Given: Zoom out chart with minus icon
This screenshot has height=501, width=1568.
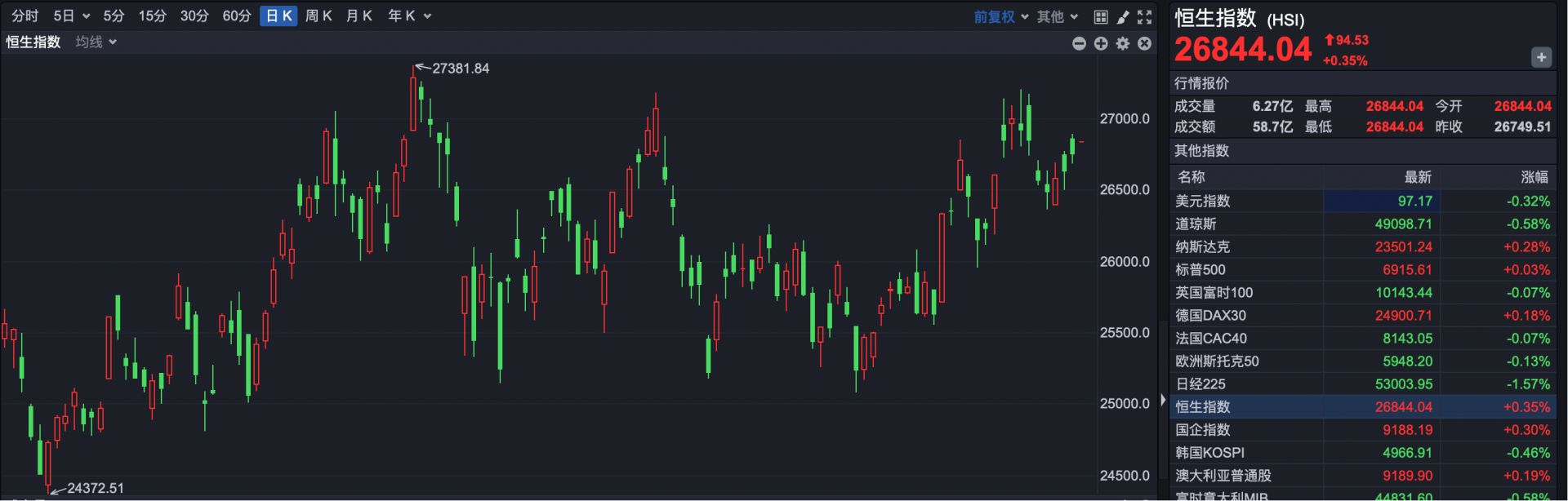Looking at the screenshot, I should coord(1079,43).
